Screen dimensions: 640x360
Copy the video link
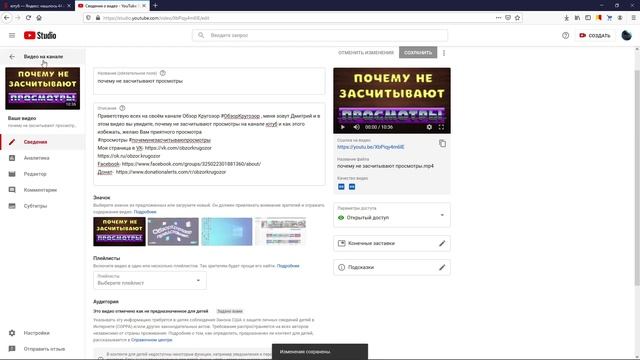point(442,144)
